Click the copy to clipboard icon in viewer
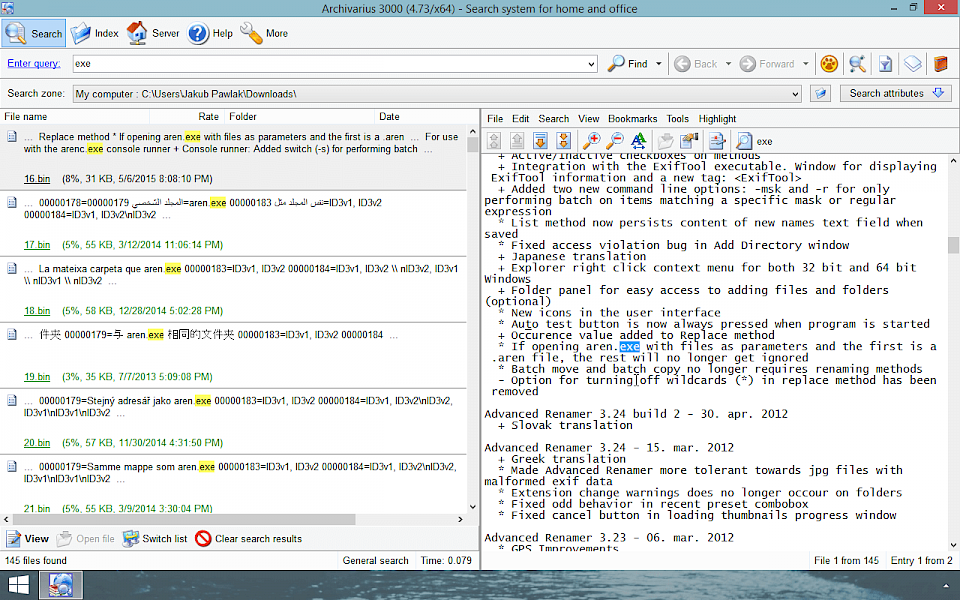The image size is (960, 600). (689, 141)
